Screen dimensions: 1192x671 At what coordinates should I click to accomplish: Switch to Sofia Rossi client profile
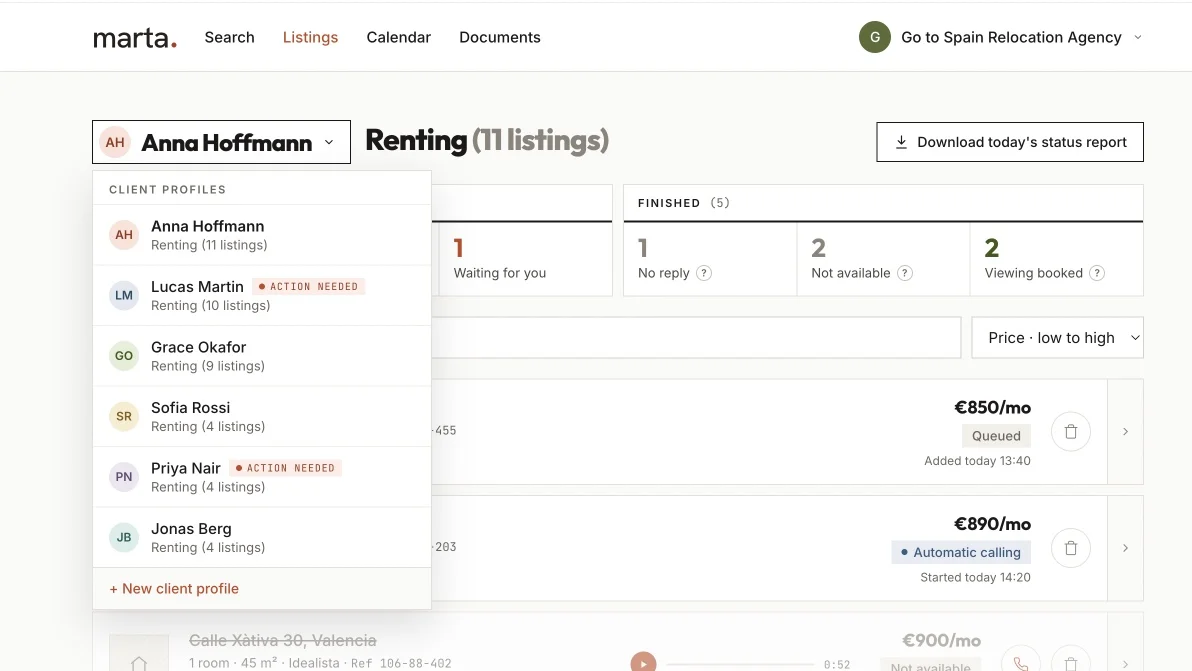262,416
